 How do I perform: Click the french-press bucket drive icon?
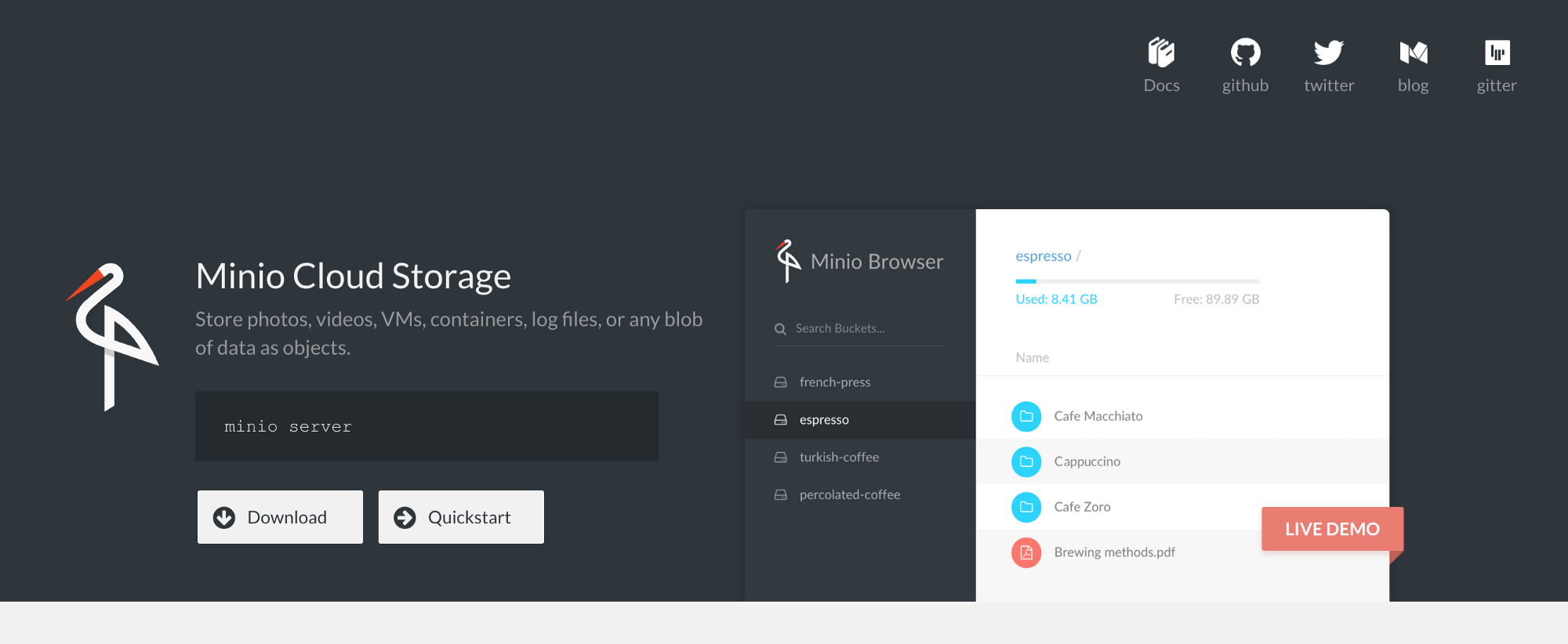[x=781, y=382]
